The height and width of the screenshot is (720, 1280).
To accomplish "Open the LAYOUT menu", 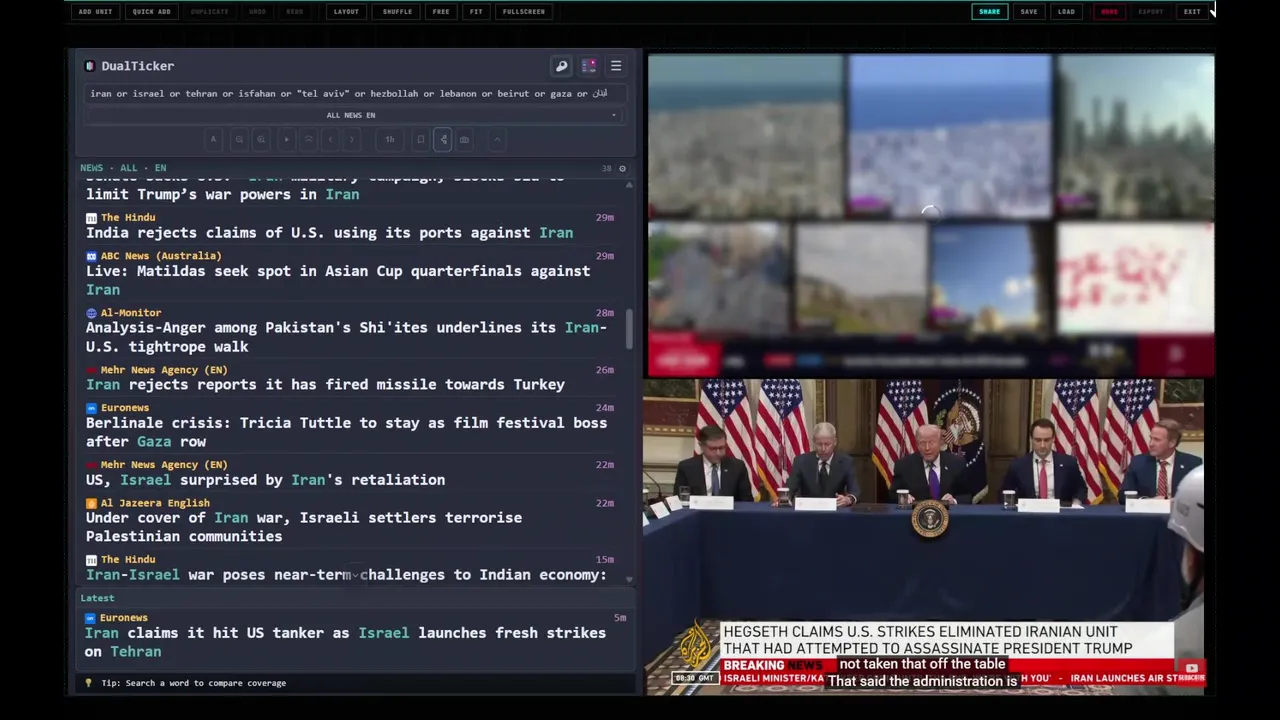I will click(x=346, y=12).
